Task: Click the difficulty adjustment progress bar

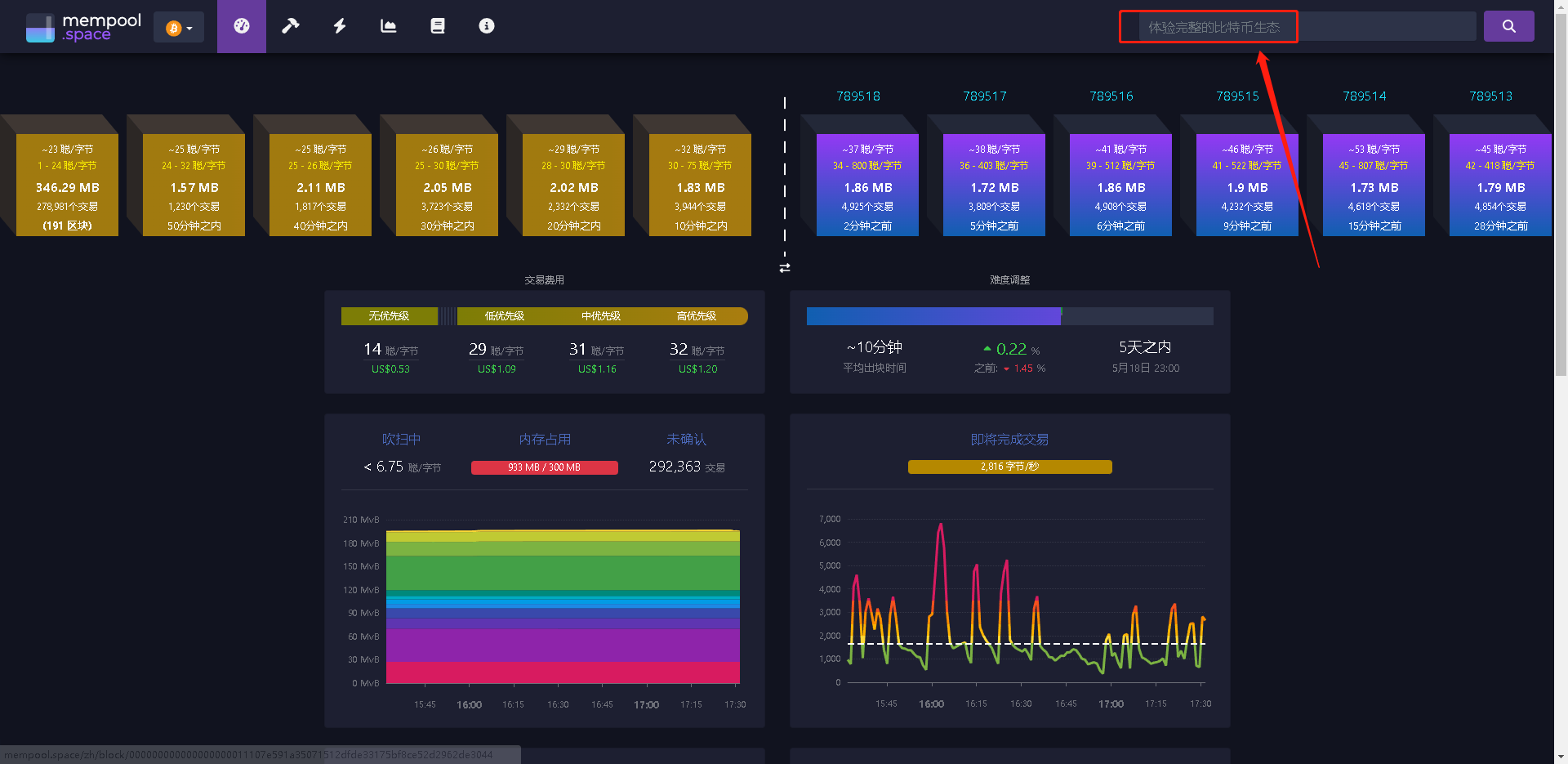Action: [1009, 316]
